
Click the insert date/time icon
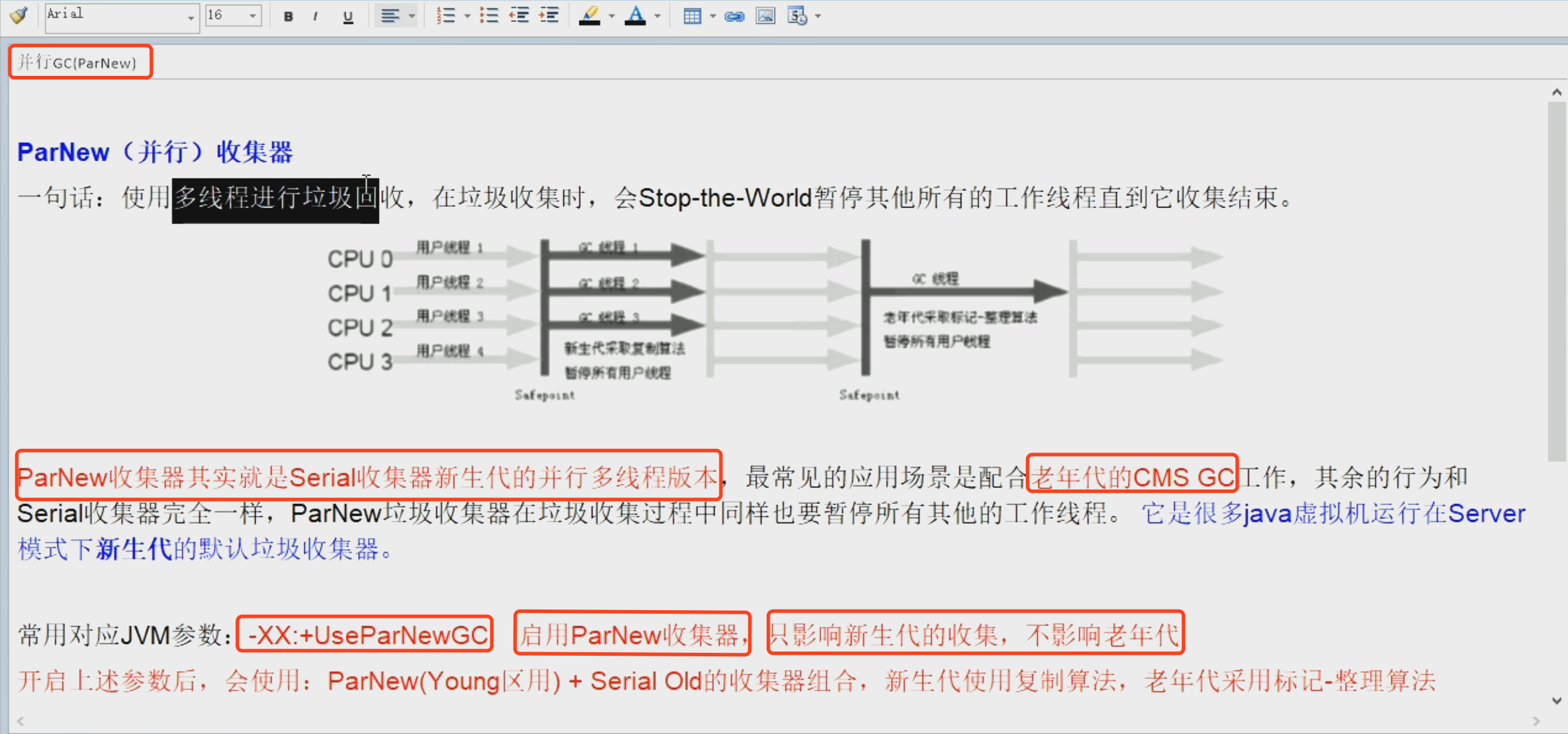pyautogui.click(x=797, y=17)
